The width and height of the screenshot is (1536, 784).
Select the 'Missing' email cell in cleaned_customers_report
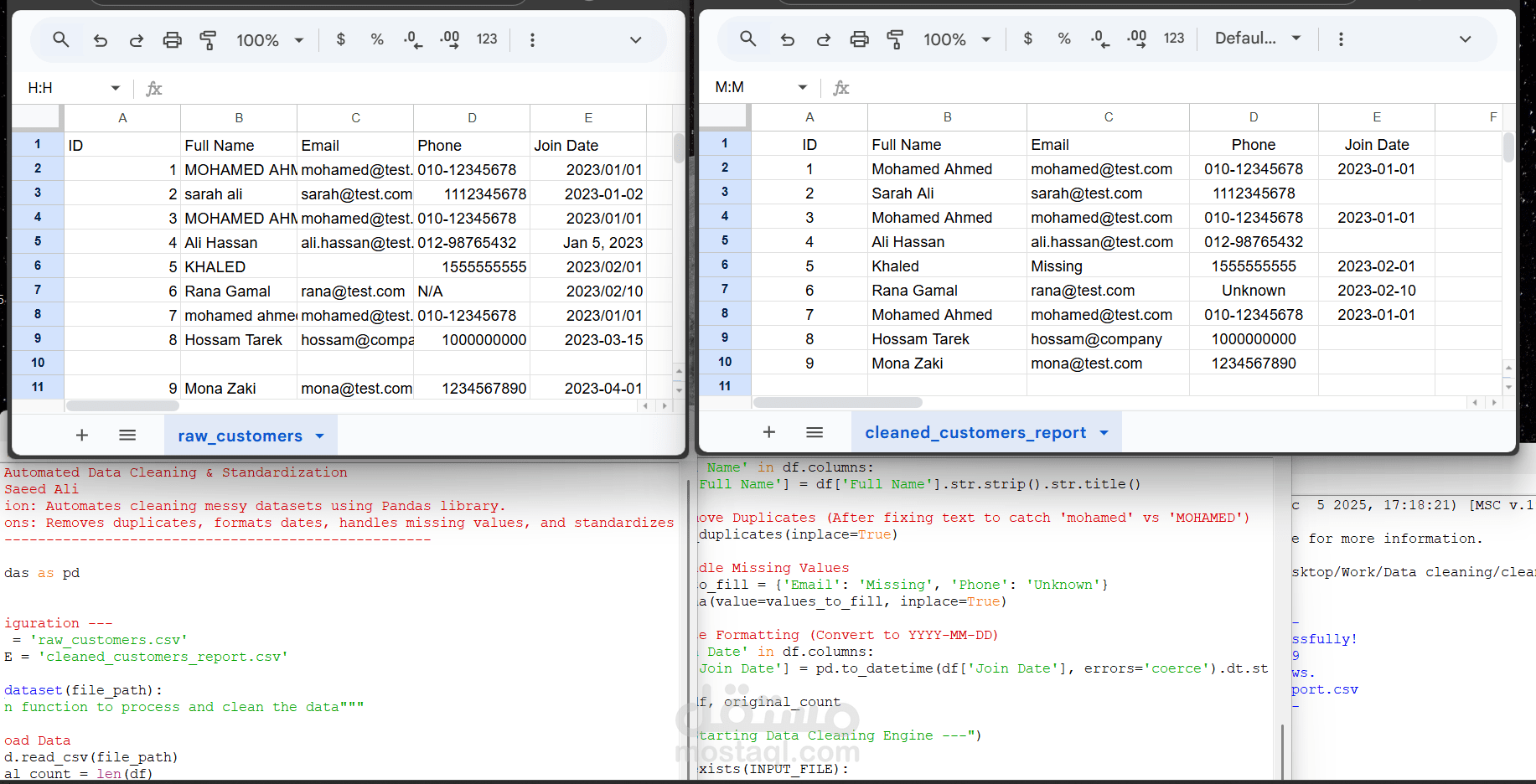tap(1108, 266)
